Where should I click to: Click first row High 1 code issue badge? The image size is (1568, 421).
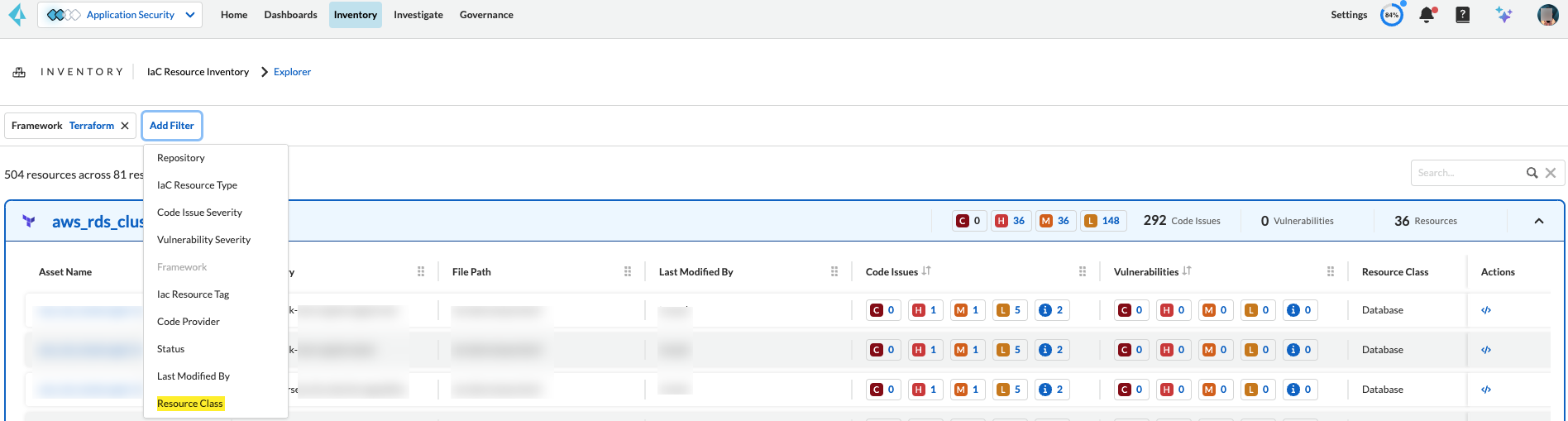click(x=925, y=310)
